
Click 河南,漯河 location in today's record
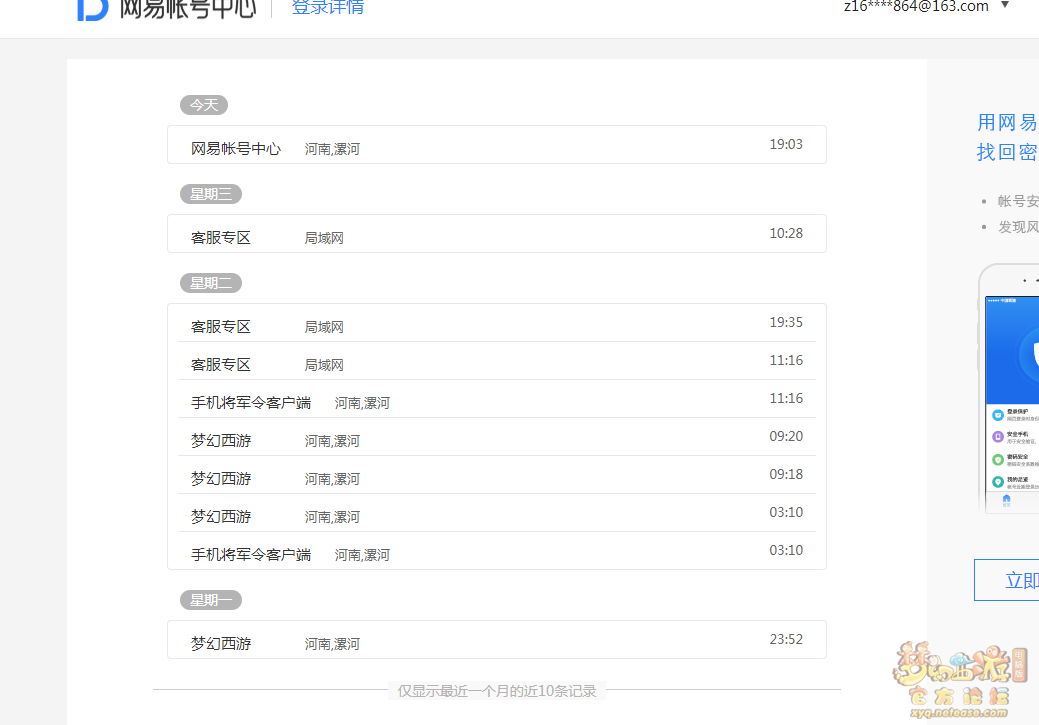pos(332,149)
